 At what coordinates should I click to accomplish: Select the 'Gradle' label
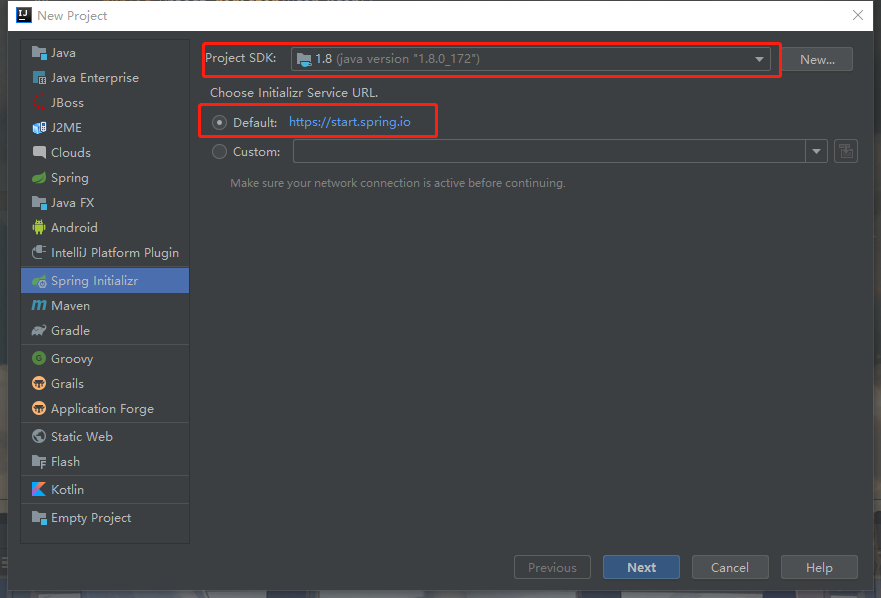[70, 330]
